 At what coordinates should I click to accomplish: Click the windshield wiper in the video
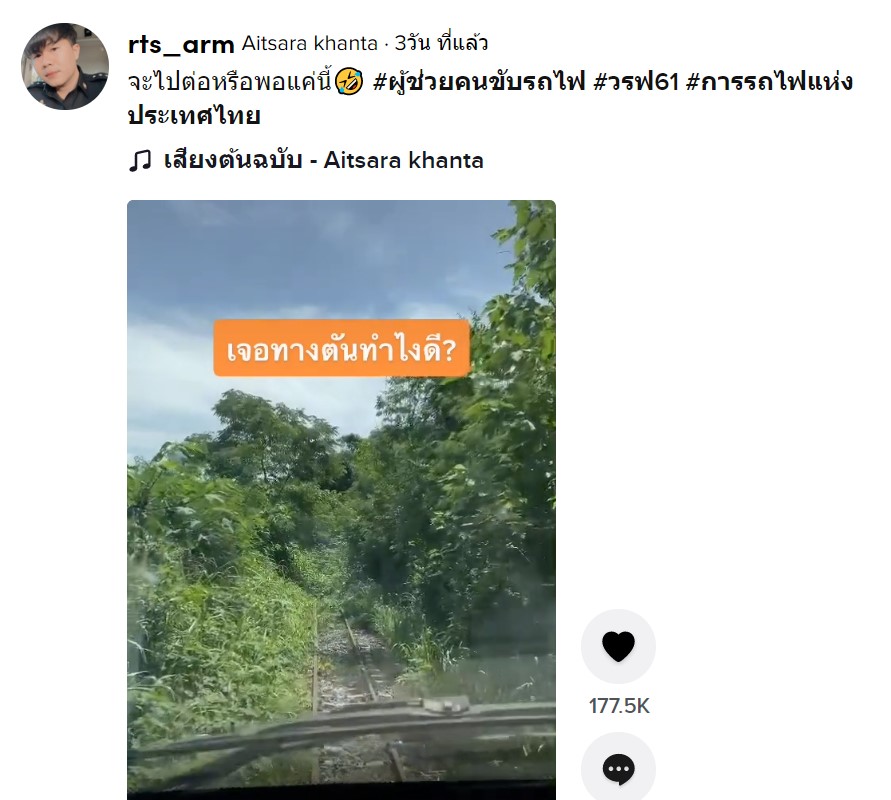[x=341, y=722]
